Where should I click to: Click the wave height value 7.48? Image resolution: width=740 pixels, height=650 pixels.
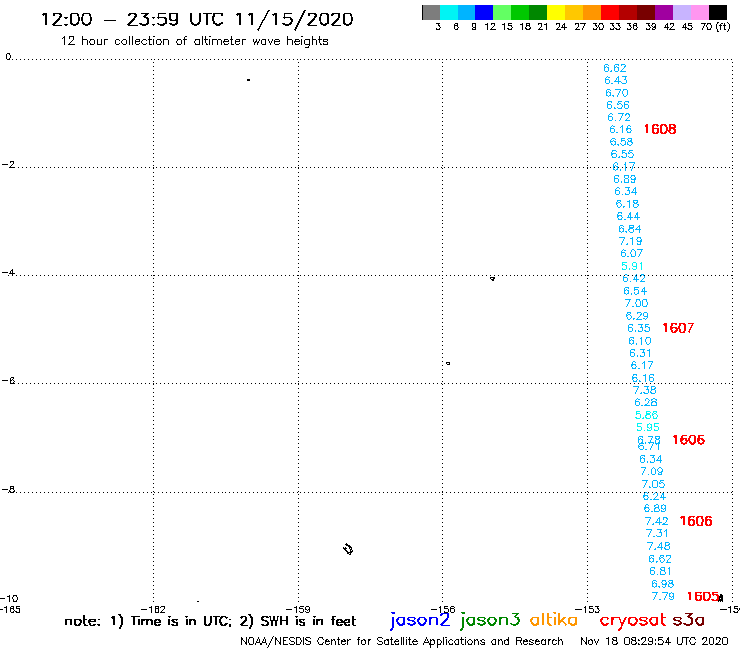[x=658, y=546]
